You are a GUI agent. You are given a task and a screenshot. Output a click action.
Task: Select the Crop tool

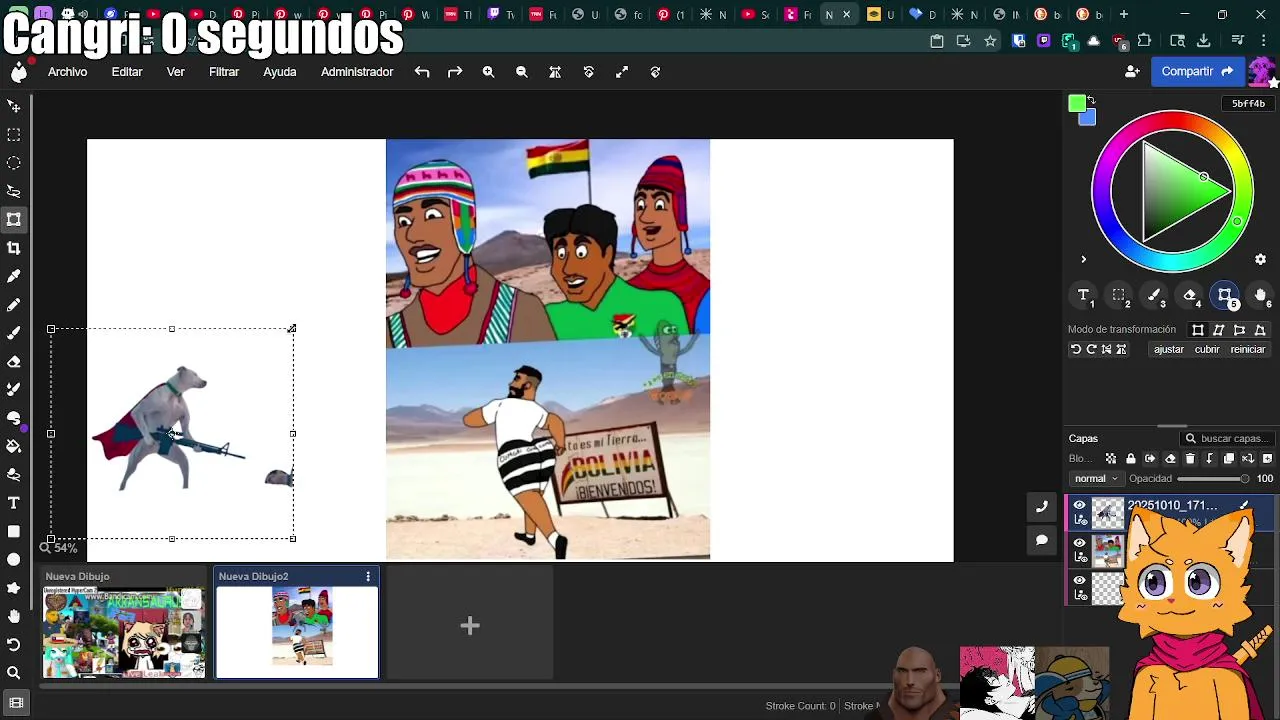(x=14, y=247)
